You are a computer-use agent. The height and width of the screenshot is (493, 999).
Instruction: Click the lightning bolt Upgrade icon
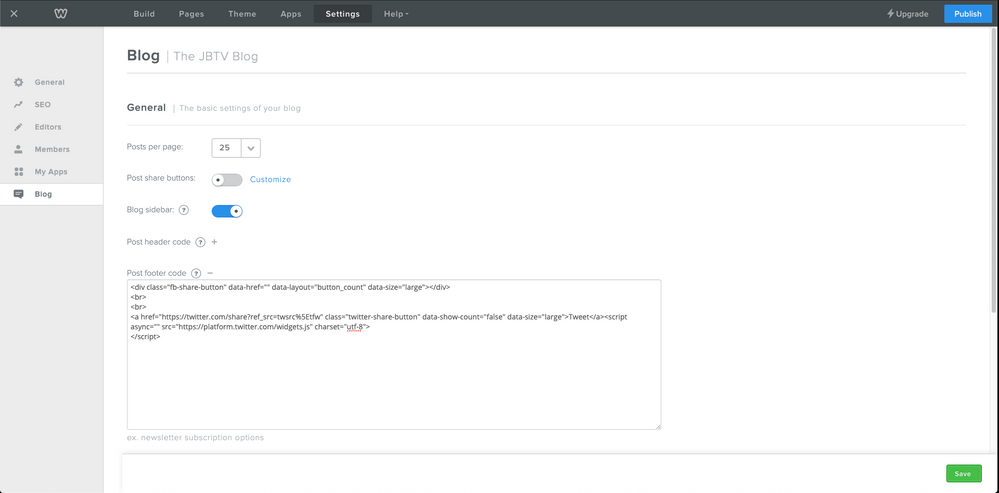pyautogui.click(x=891, y=14)
